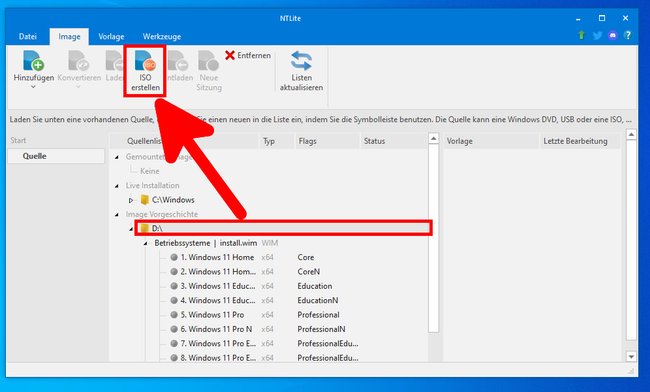This screenshot has height=392, width=650.
Task: Collapse Betriebssysteme install.wim node
Action: (x=146, y=243)
